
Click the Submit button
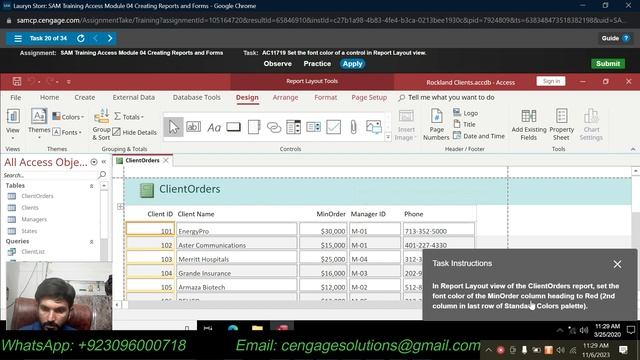coord(608,64)
